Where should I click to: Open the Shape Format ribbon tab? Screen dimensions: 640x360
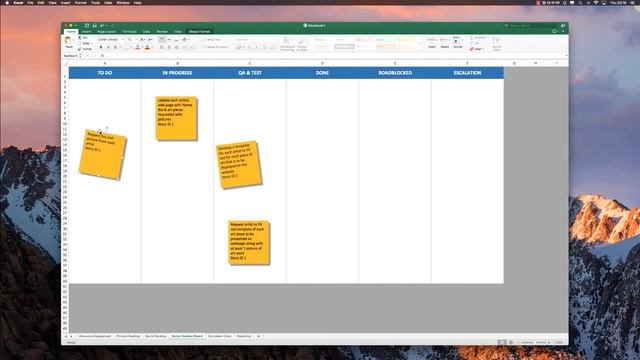pos(199,31)
